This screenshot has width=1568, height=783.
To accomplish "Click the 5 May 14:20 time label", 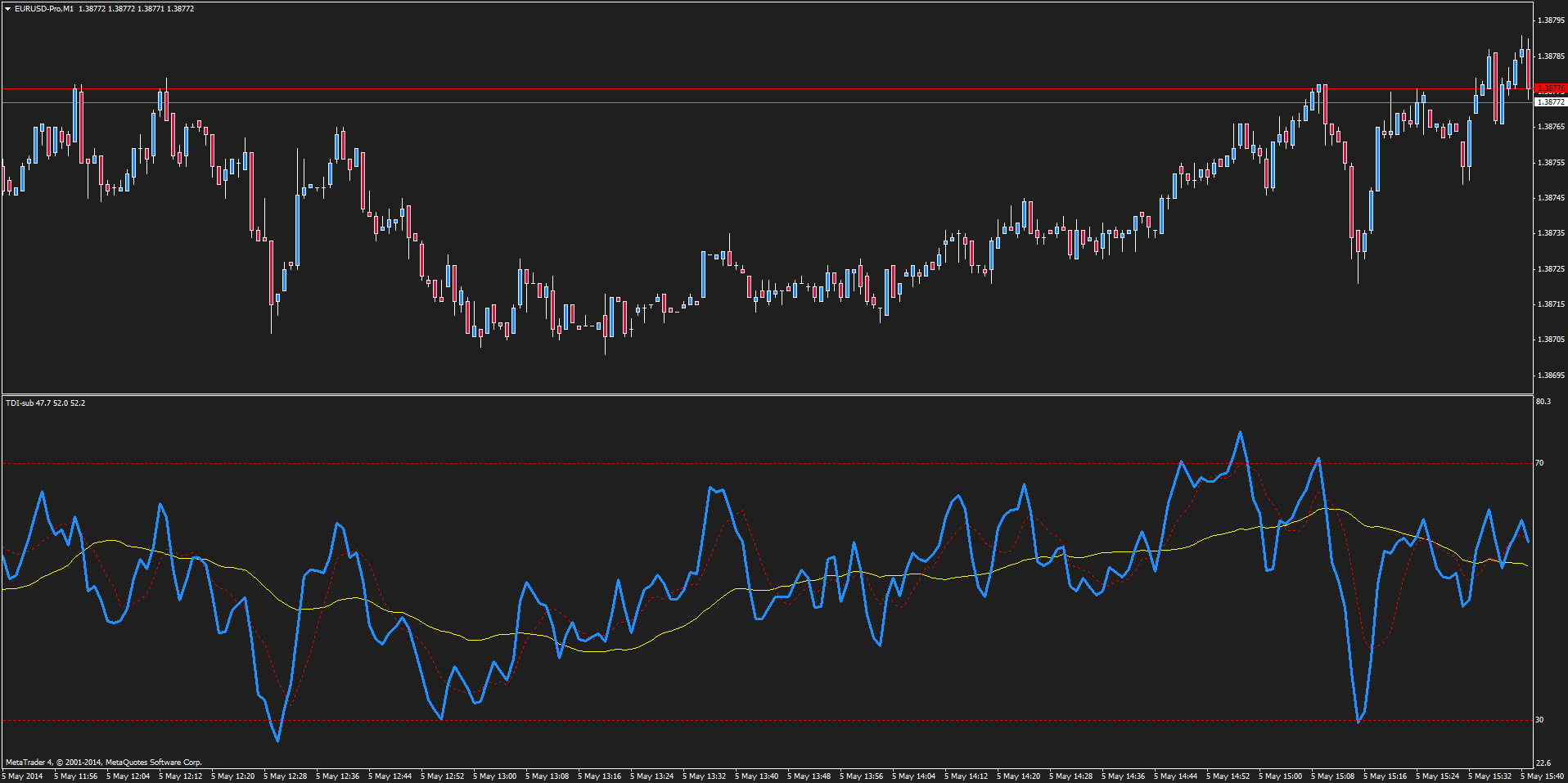I will pyautogui.click(x=1018, y=776).
